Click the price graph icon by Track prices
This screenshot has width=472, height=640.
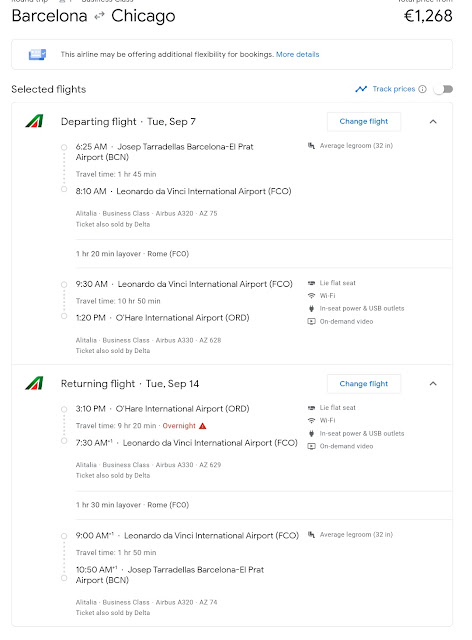361,89
